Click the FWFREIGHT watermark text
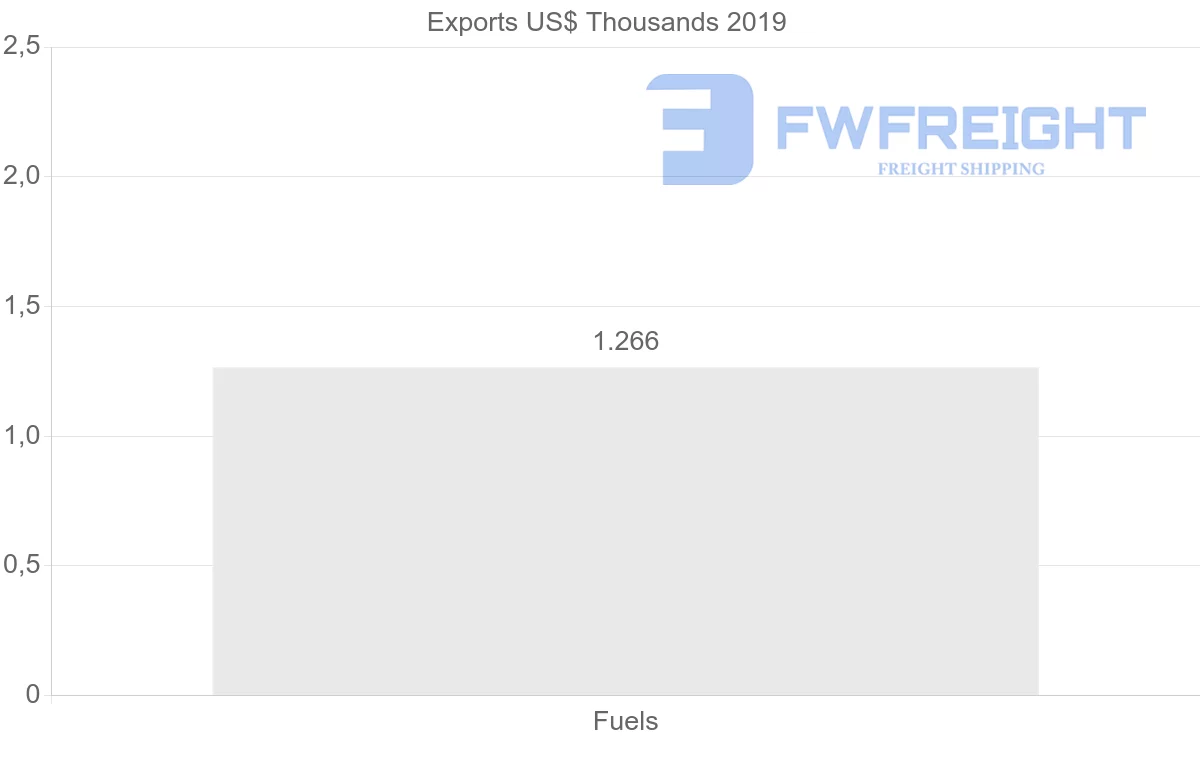 click(961, 129)
